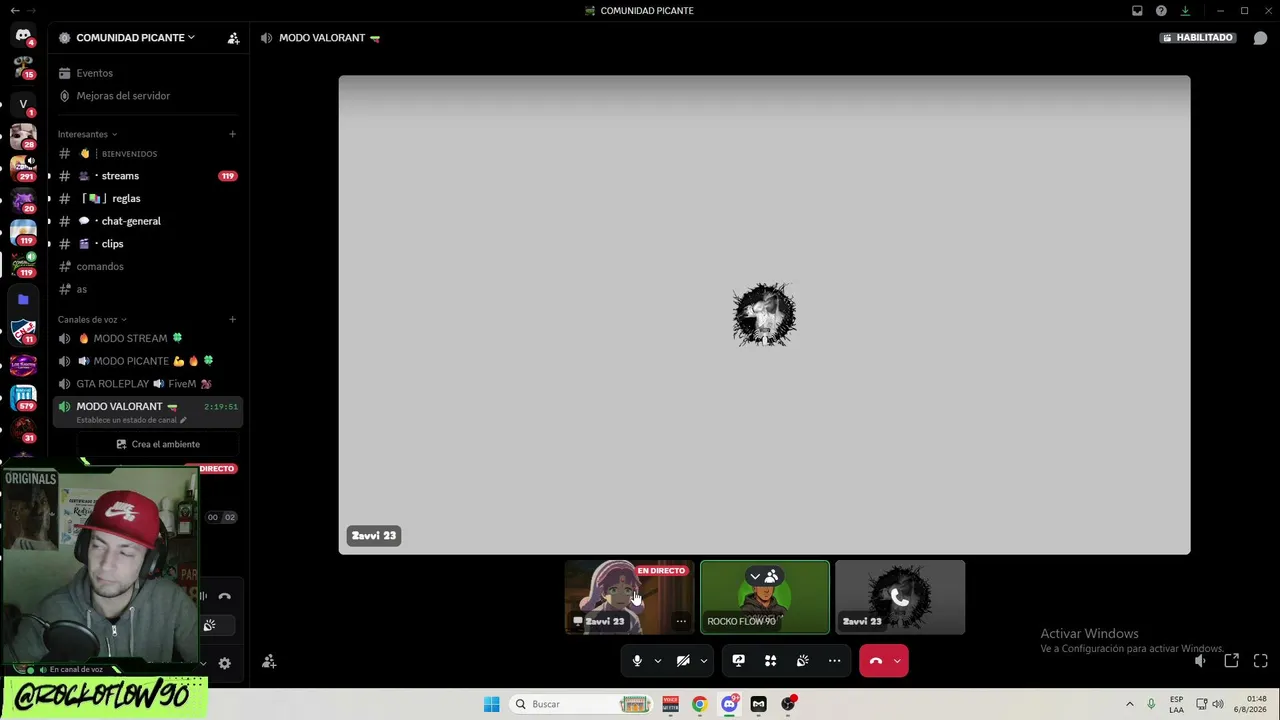Image resolution: width=1280 pixels, height=720 pixels.
Task: Open the server with 579 notifications
Action: coord(23,398)
